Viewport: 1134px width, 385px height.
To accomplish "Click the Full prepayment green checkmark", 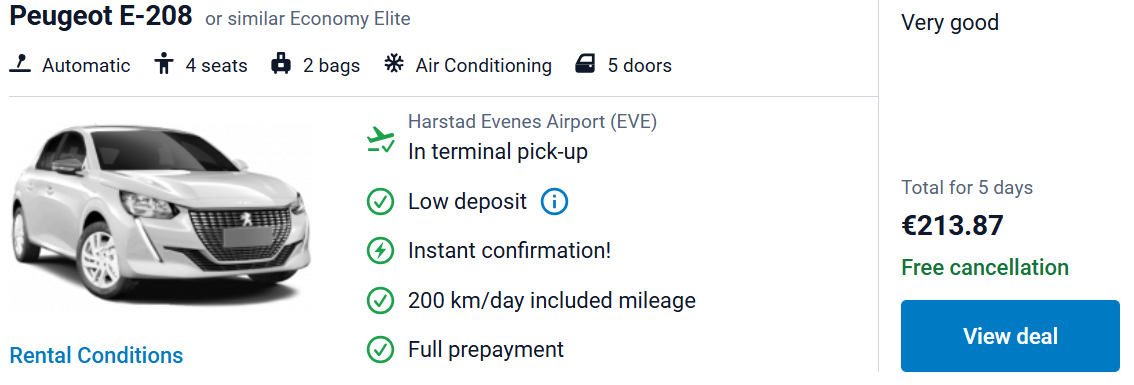I will 380,350.
